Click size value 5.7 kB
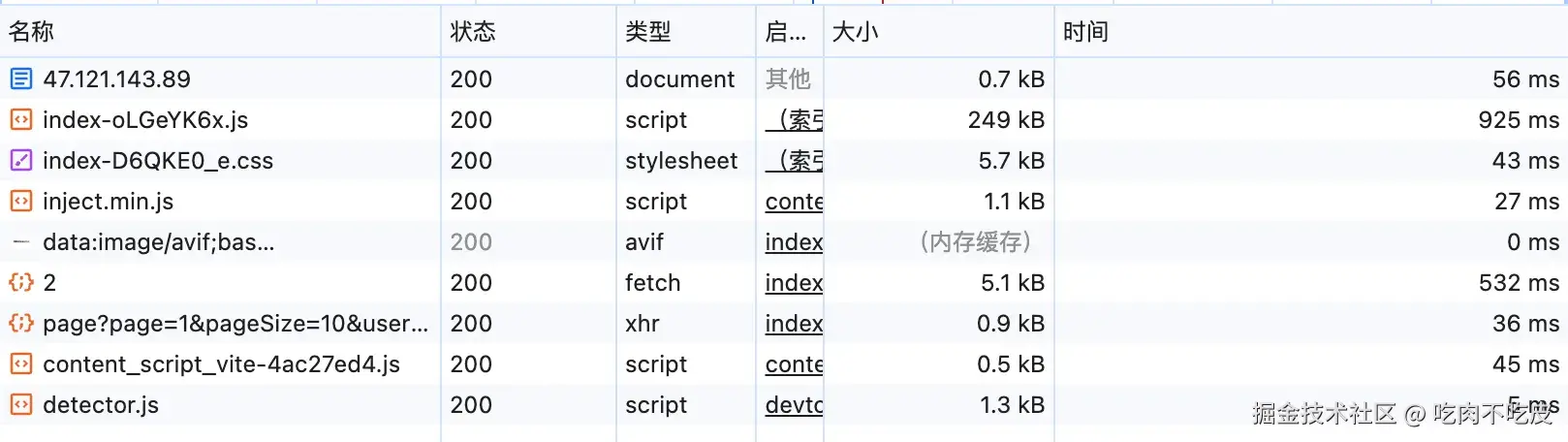The width and height of the screenshot is (1568, 442). coord(1012,160)
